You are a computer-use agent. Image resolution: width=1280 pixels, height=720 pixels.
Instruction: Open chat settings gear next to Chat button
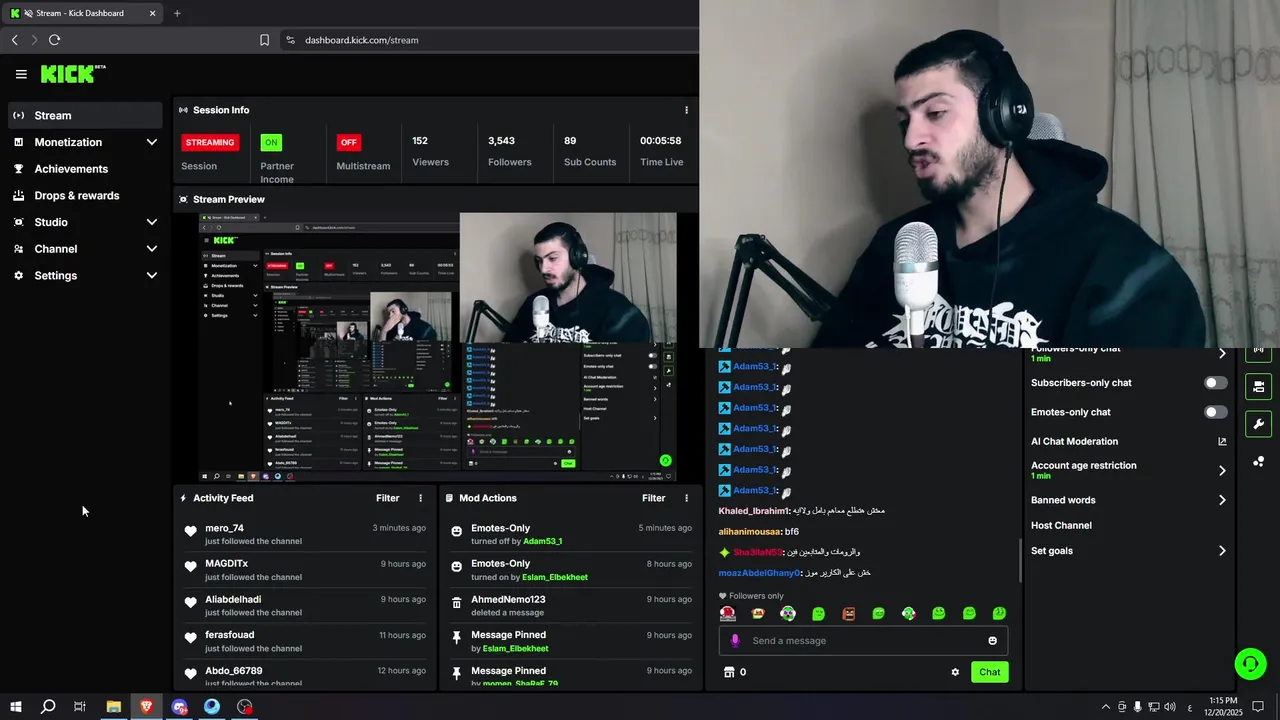click(x=955, y=672)
